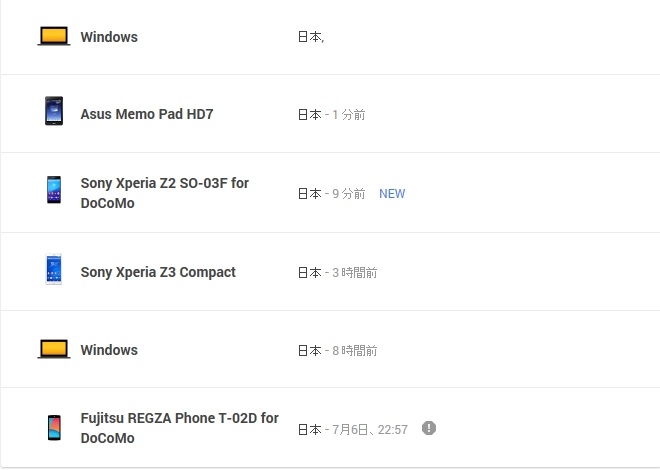This screenshot has width=660, height=470.
Task: Click the Asus Memo Pad HD7 tablet icon
Action: (53, 111)
